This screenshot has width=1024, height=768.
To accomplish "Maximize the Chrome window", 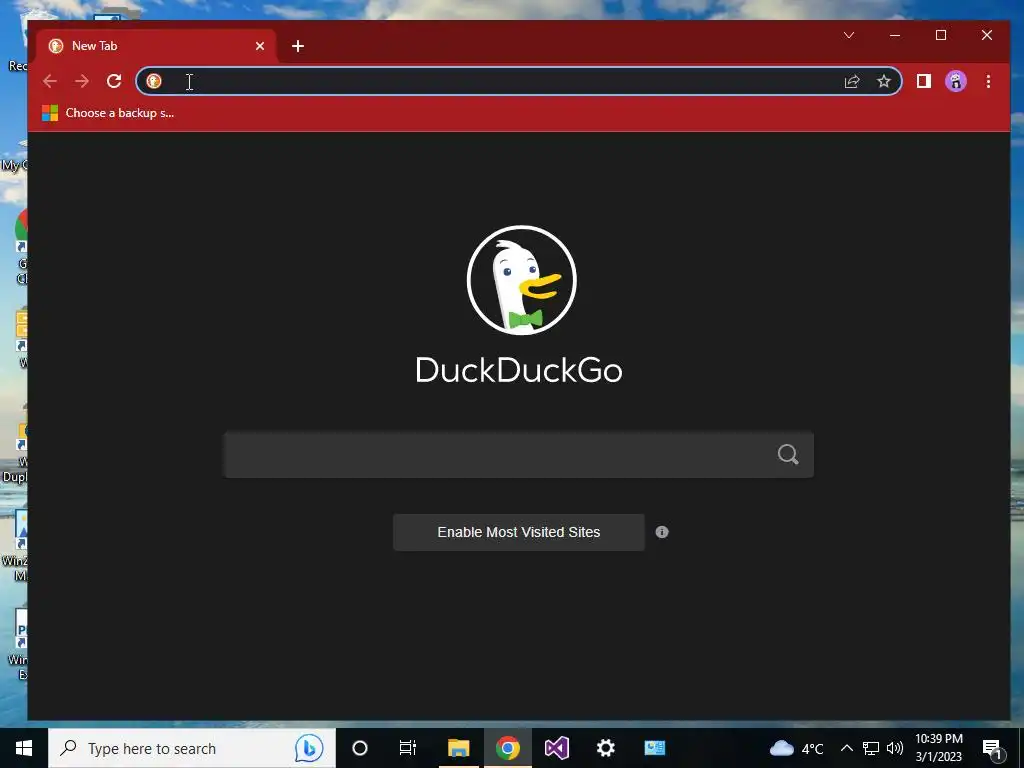I will point(941,35).
